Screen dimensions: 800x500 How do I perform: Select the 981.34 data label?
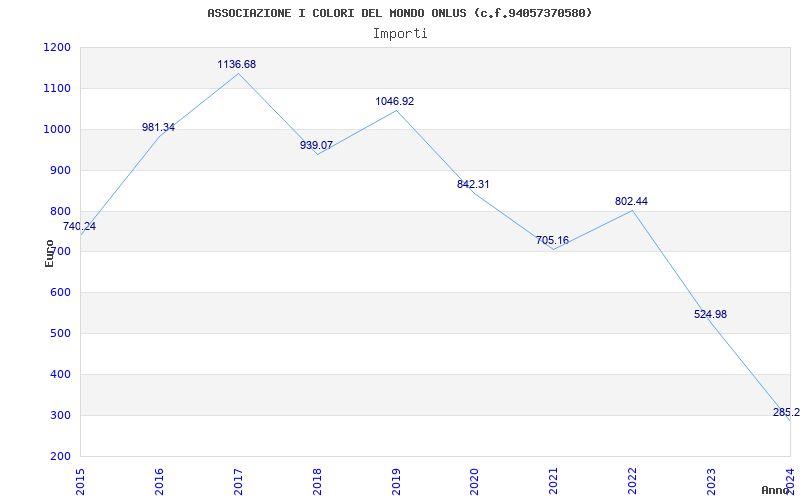(158, 128)
